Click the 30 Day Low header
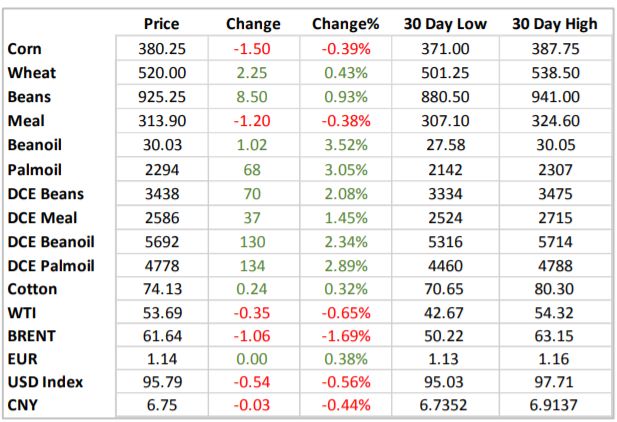 click(x=447, y=24)
